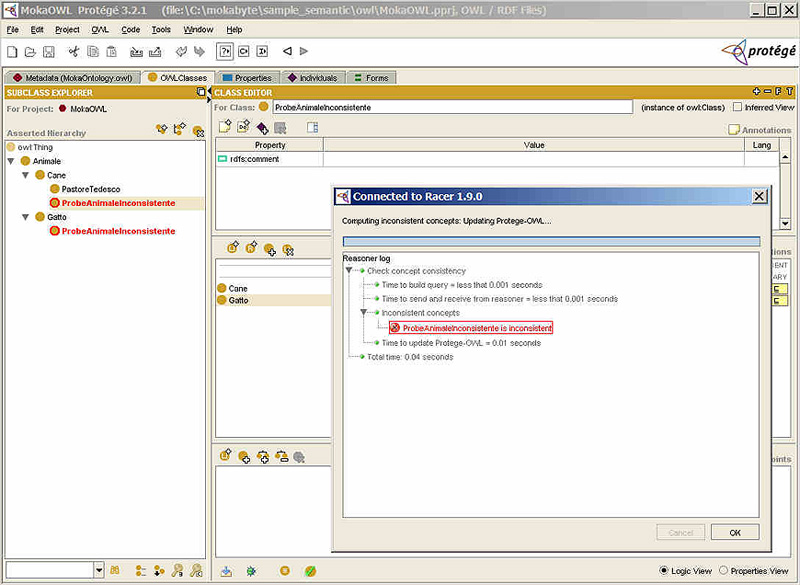Click the rdfs:comment value cell

[x=534, y=159]
